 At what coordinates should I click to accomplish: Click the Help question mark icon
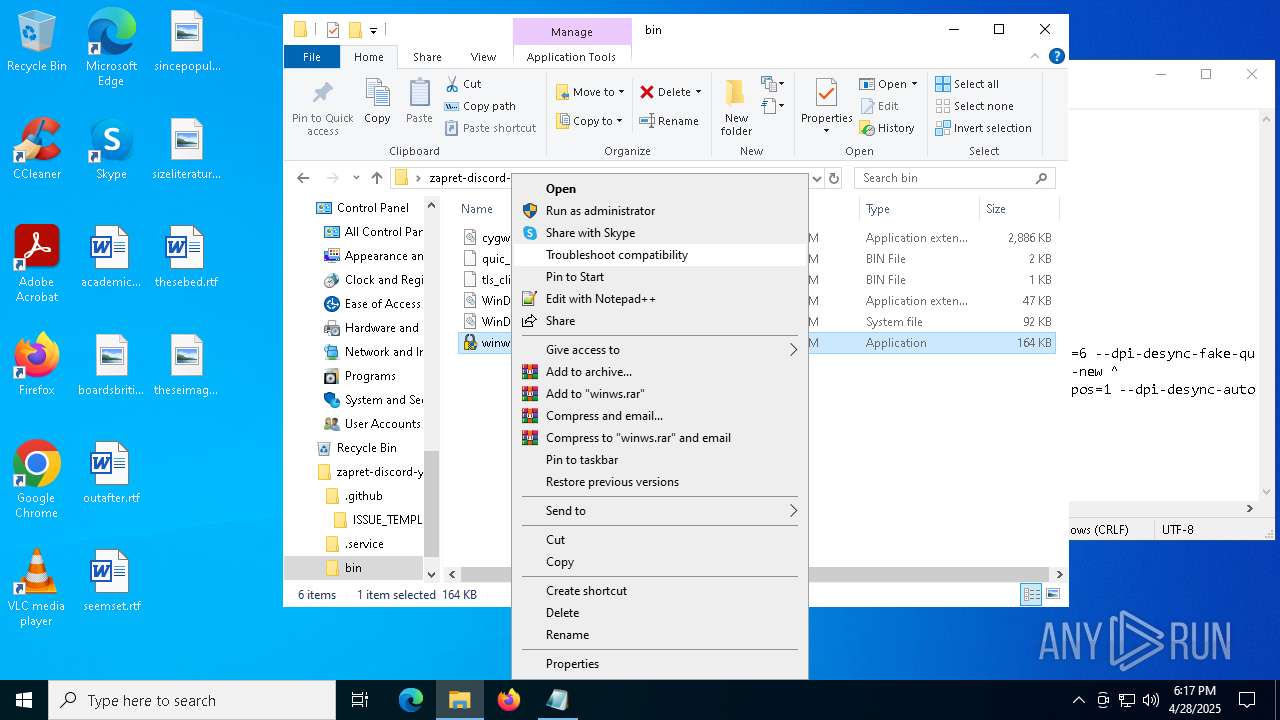click(x=1056, y=57)
